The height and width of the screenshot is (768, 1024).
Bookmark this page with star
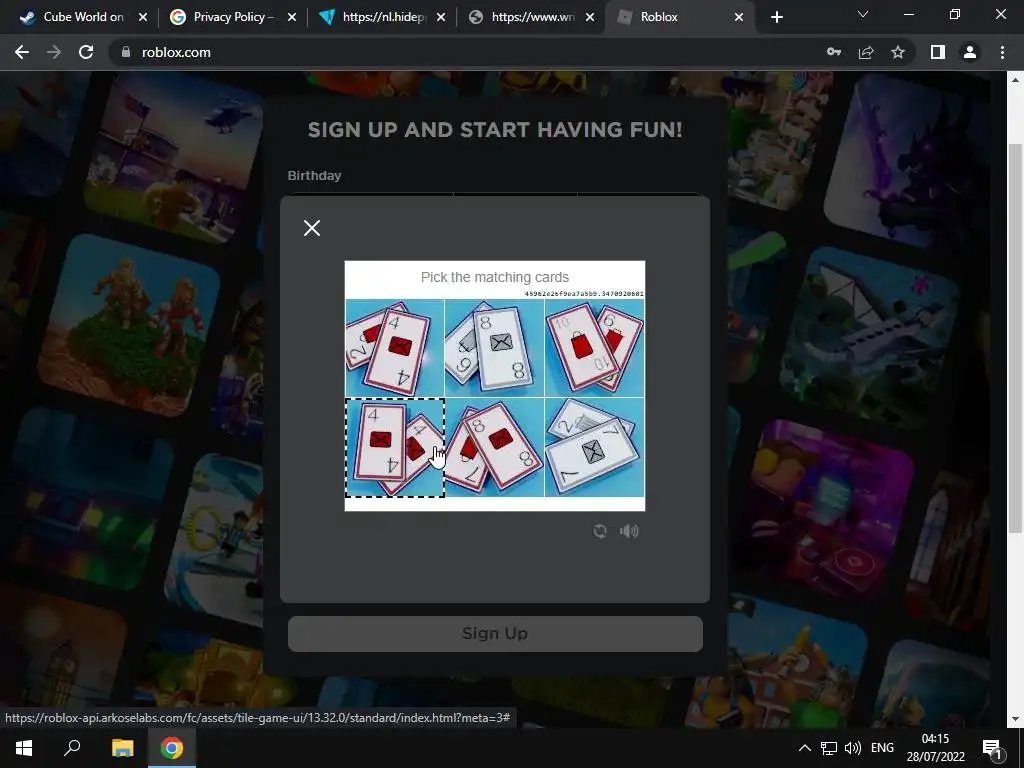point(898,52)
